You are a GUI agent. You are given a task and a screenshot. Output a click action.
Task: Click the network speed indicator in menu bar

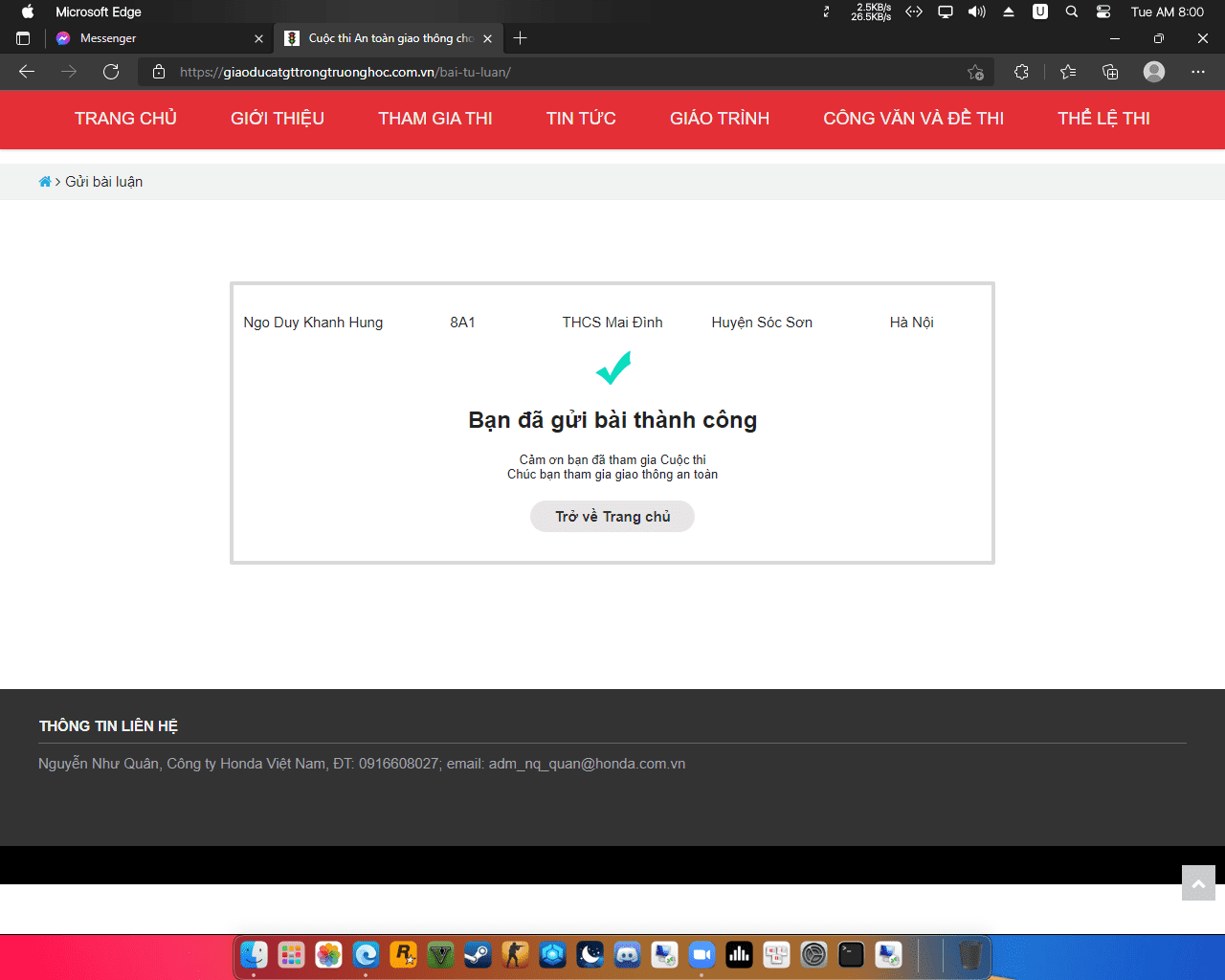coord(871,11)
